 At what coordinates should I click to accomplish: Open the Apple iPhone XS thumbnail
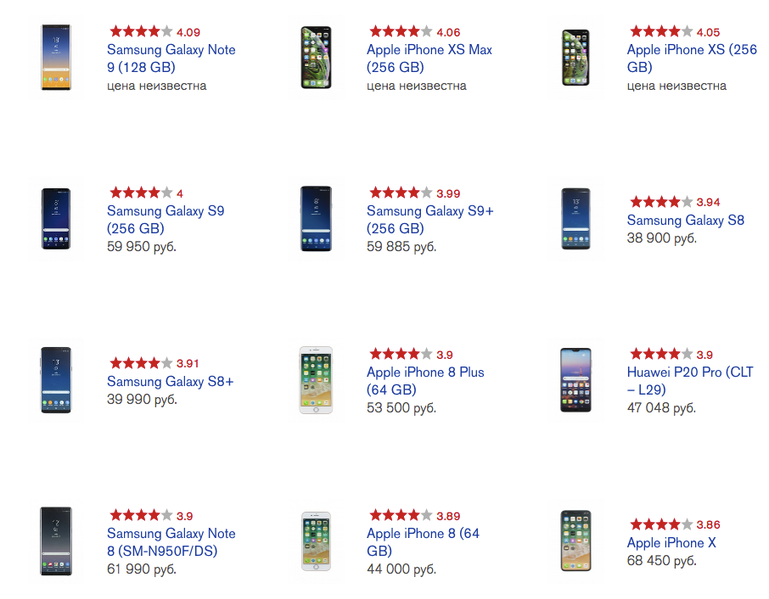(576, 58)
